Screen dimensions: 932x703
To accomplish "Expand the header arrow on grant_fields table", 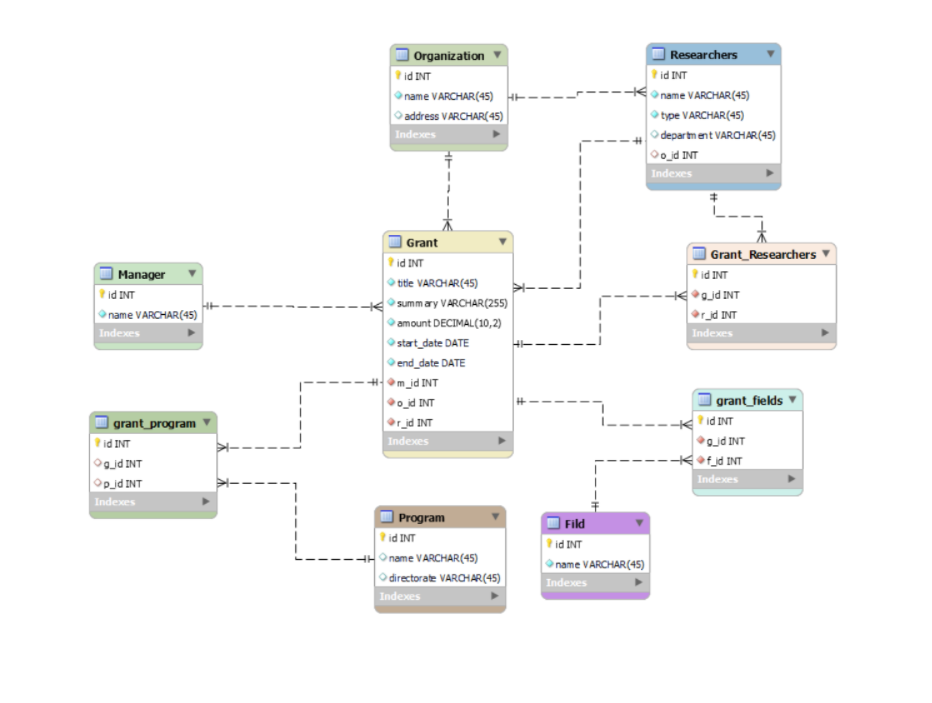I will (x=794, y=400).
